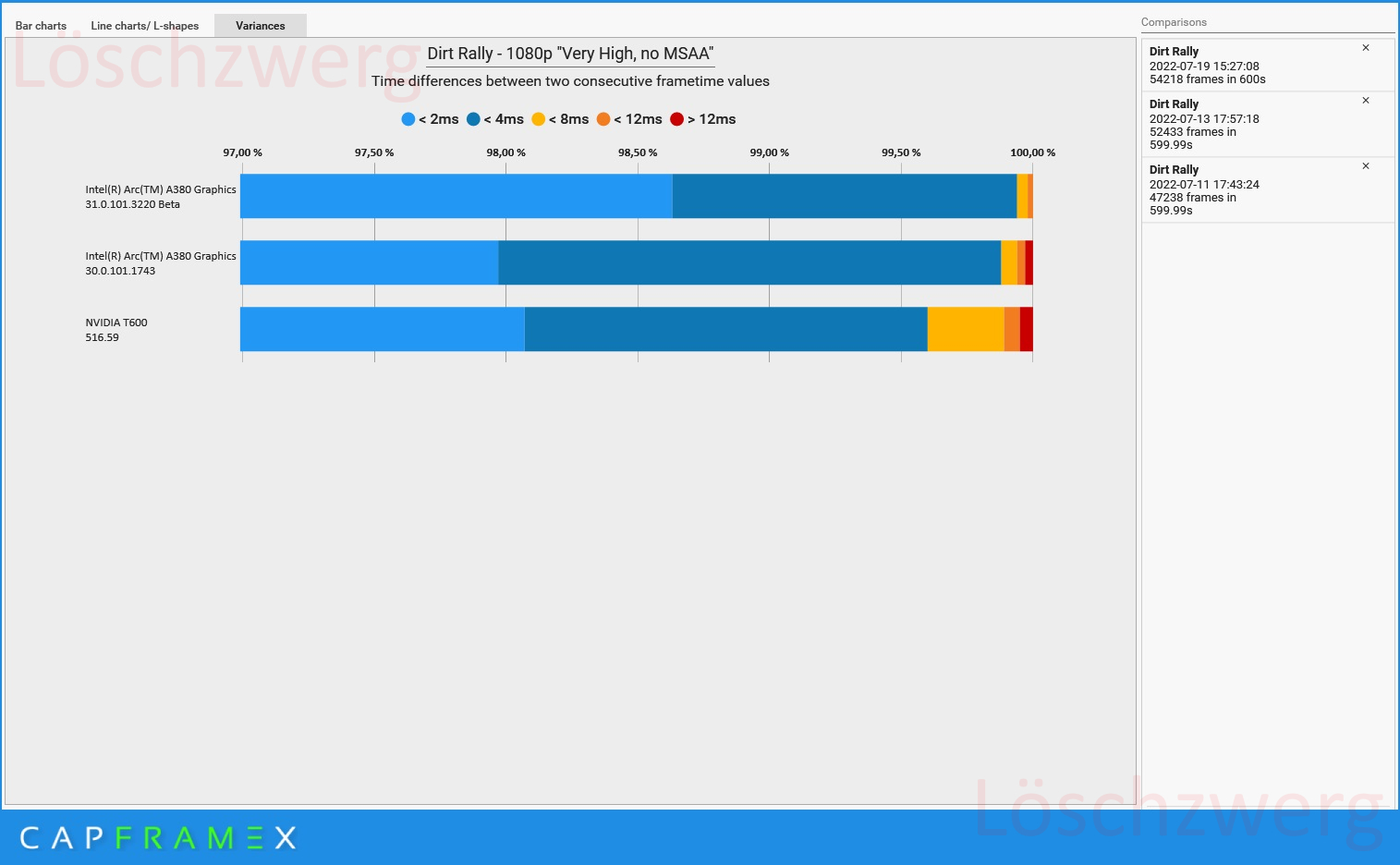Click the Intel Arc A380 31.0.101.3220 Beta label

coord(161,197)
